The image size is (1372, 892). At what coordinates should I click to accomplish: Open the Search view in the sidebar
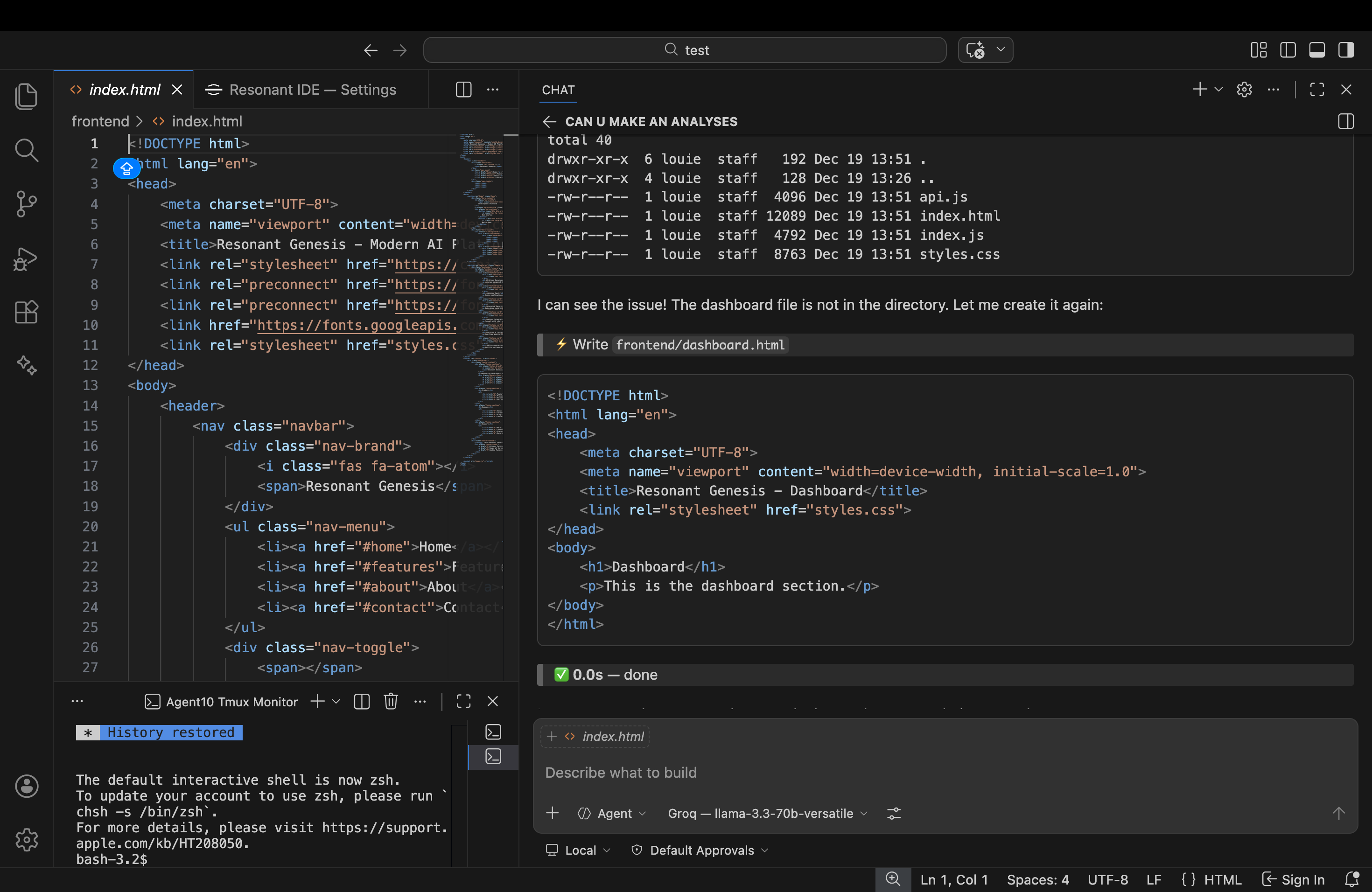pos(27,150)
